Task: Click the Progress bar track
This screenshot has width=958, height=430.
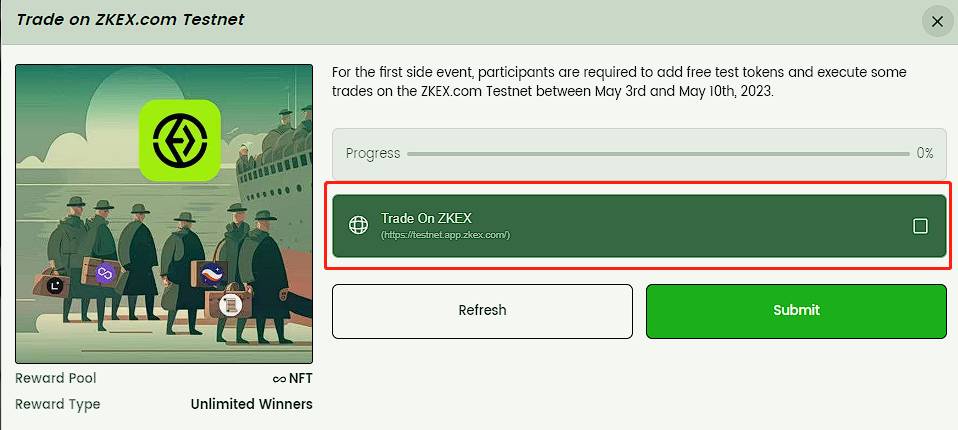Action: tap(657, 154)
